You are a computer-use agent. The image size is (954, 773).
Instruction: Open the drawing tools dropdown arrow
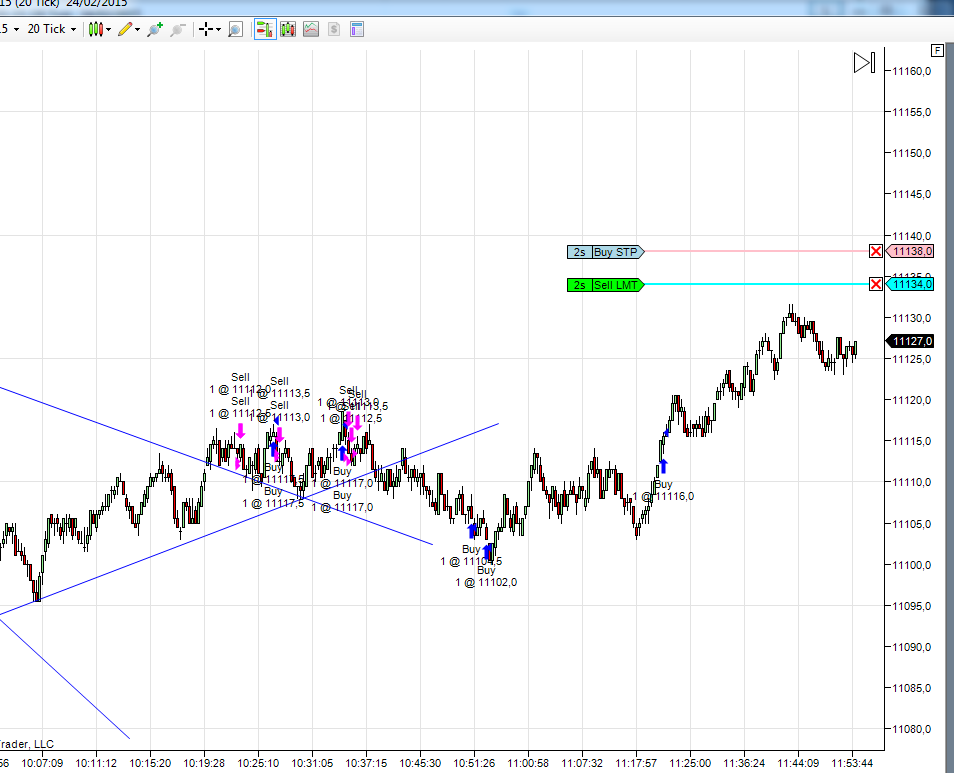138,29
